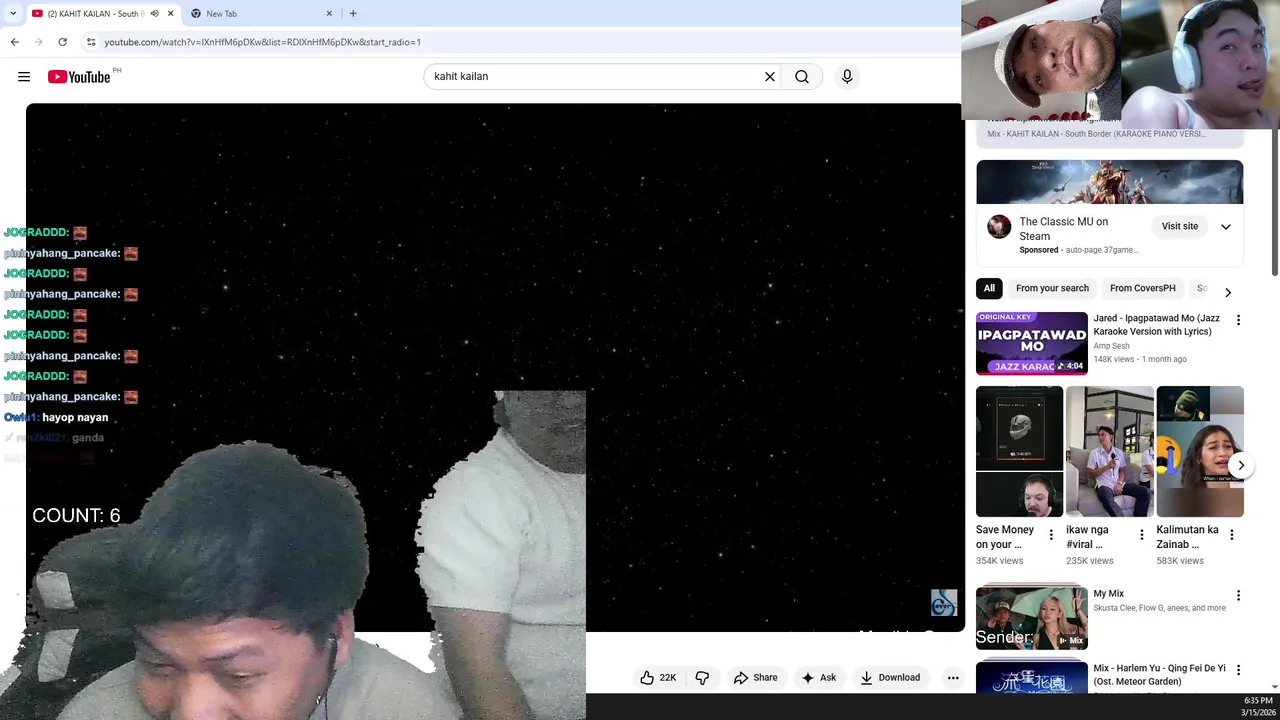
Task: Click the Visit site button
Action: click(1179, 226)
